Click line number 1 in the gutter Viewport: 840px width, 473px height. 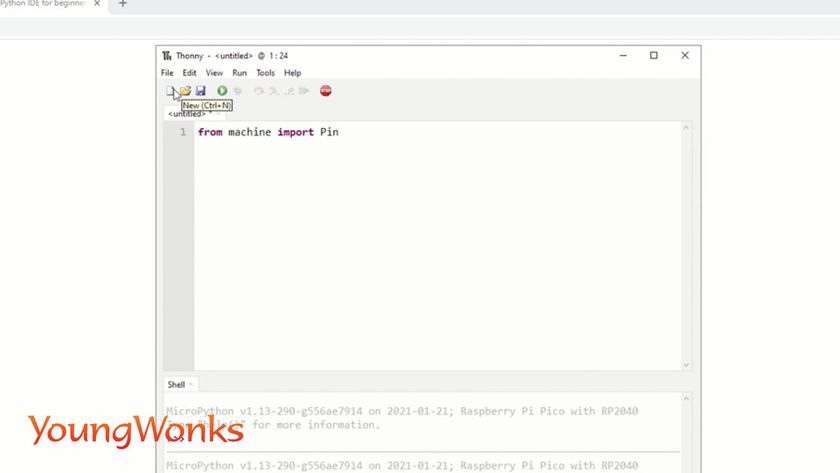183,132
